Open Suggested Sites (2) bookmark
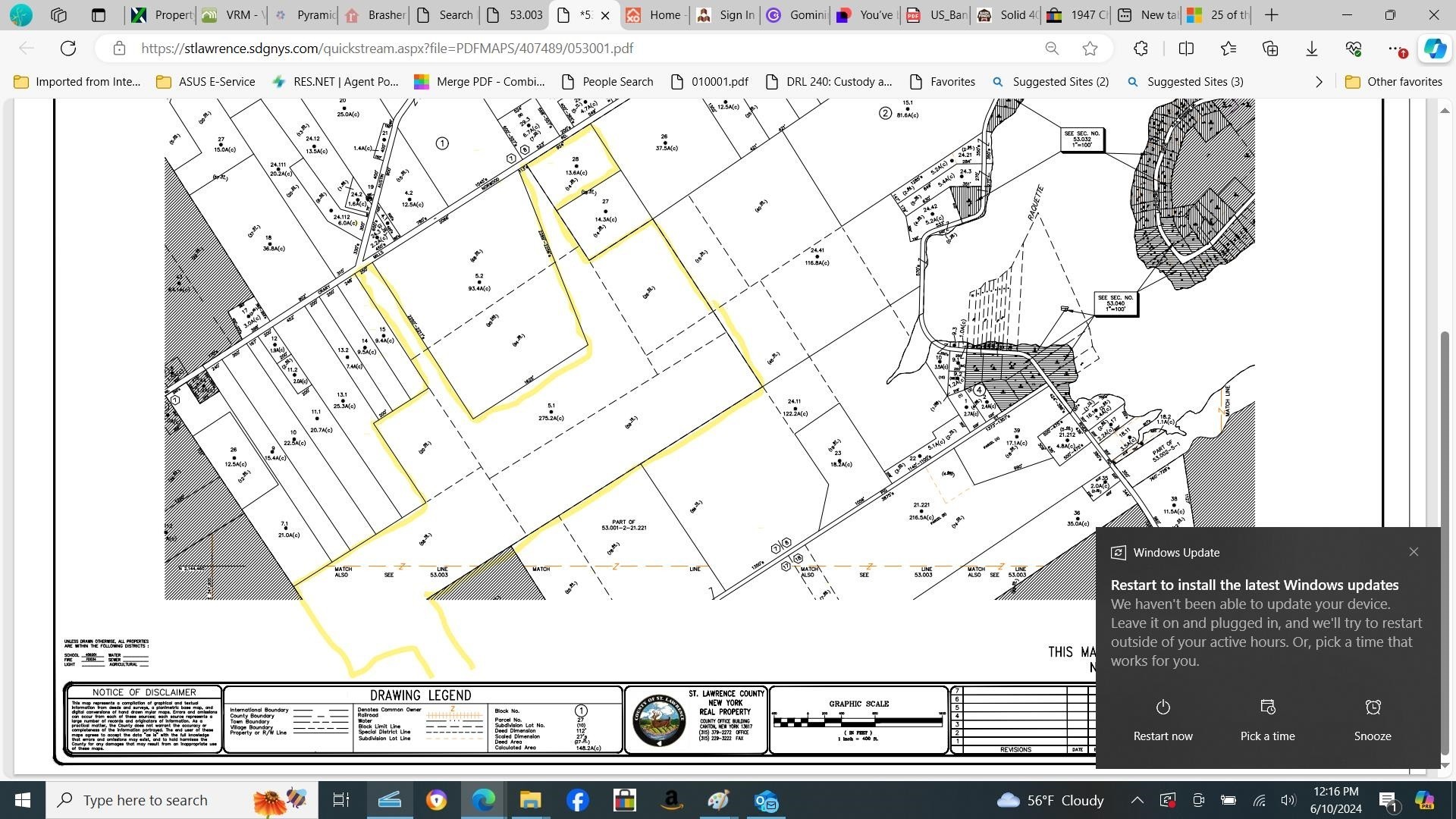 pos(1051,82)
